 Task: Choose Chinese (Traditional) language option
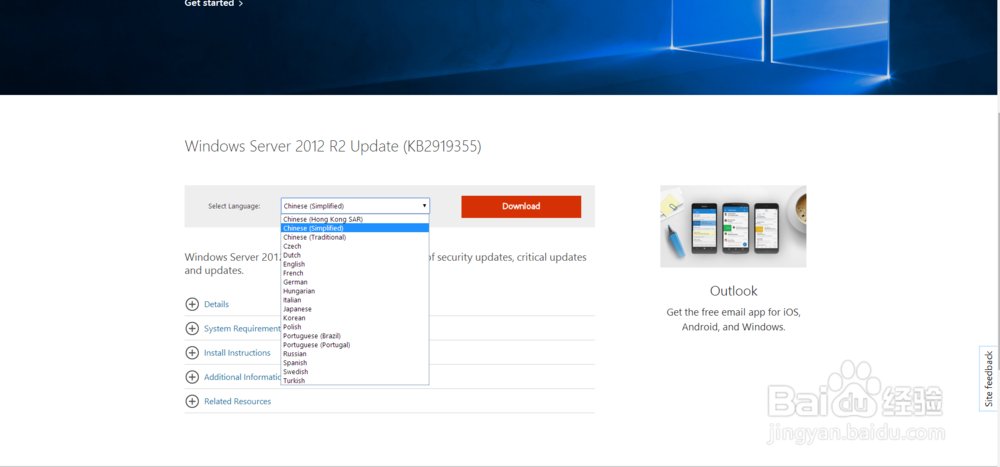point(355,237)
